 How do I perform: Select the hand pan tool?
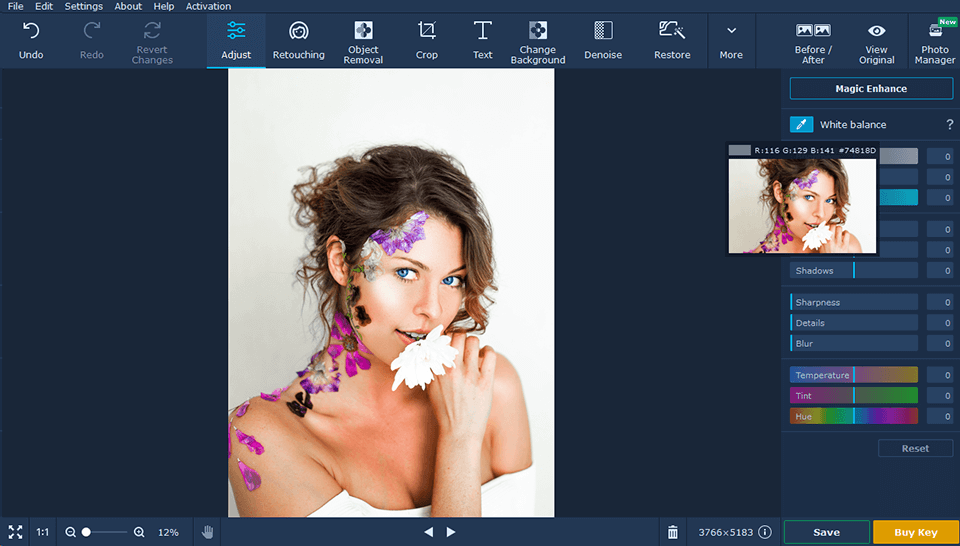point(208,532)
